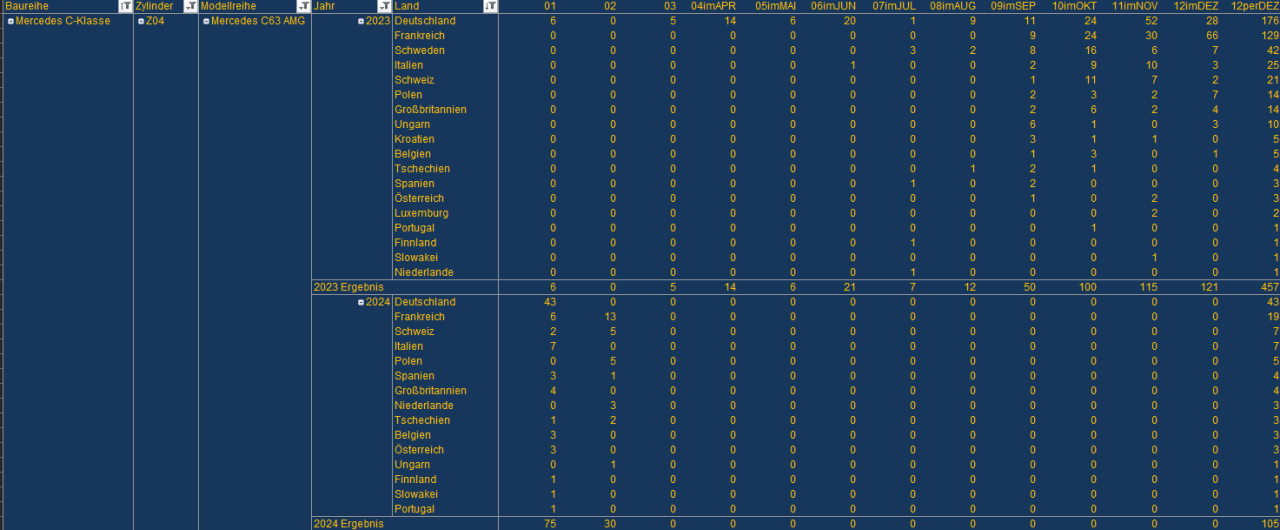
Task: Click the Deutschland 2023 cell showing 20
Action: (x=850, y=21)
